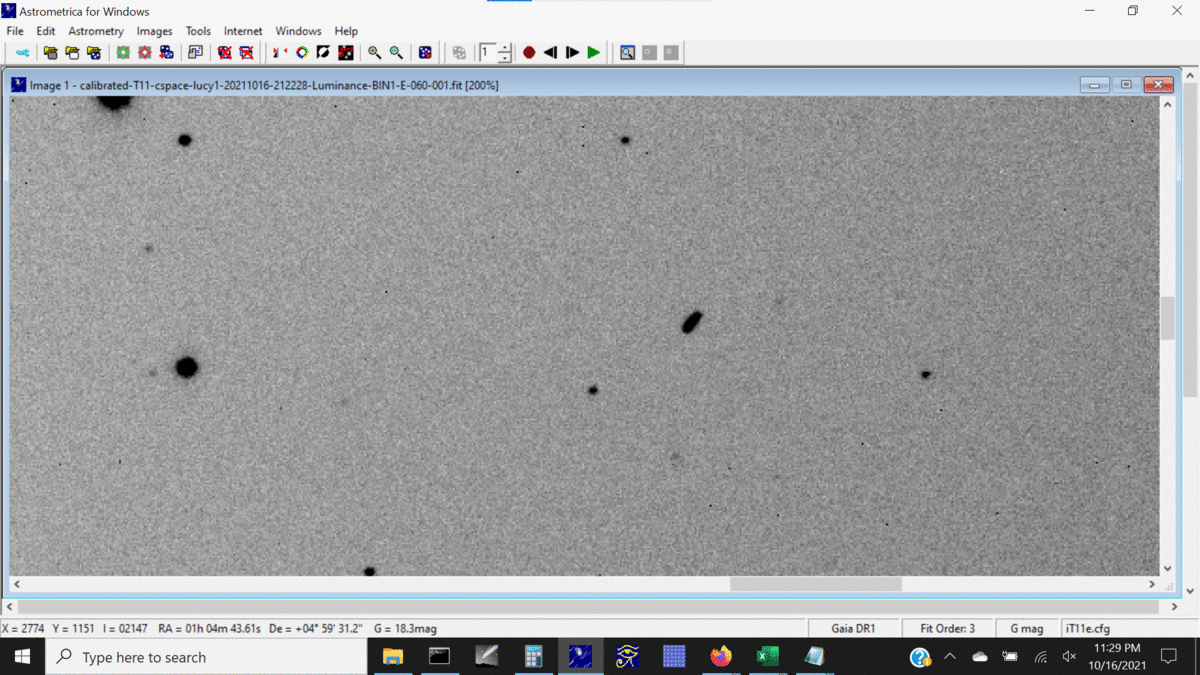This screenshot has height=675, width=1200.
Task: Click the image window's horizontal scrollbar thumb
Action: (815, 584)
